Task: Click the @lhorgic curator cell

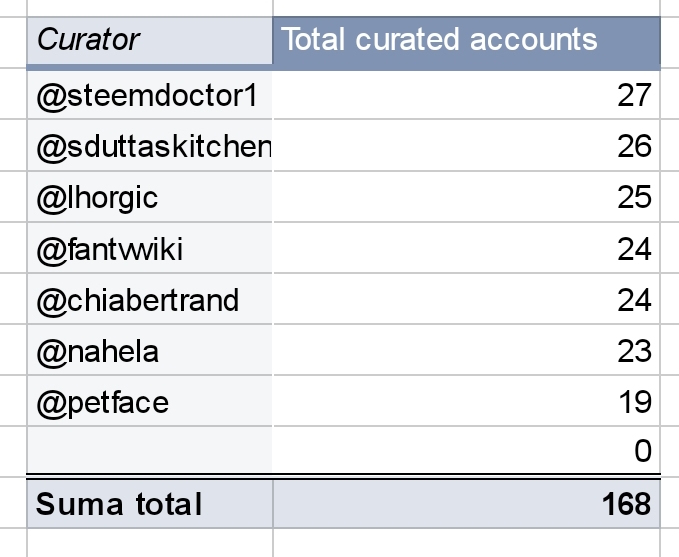Action: (x=150, y=198)
